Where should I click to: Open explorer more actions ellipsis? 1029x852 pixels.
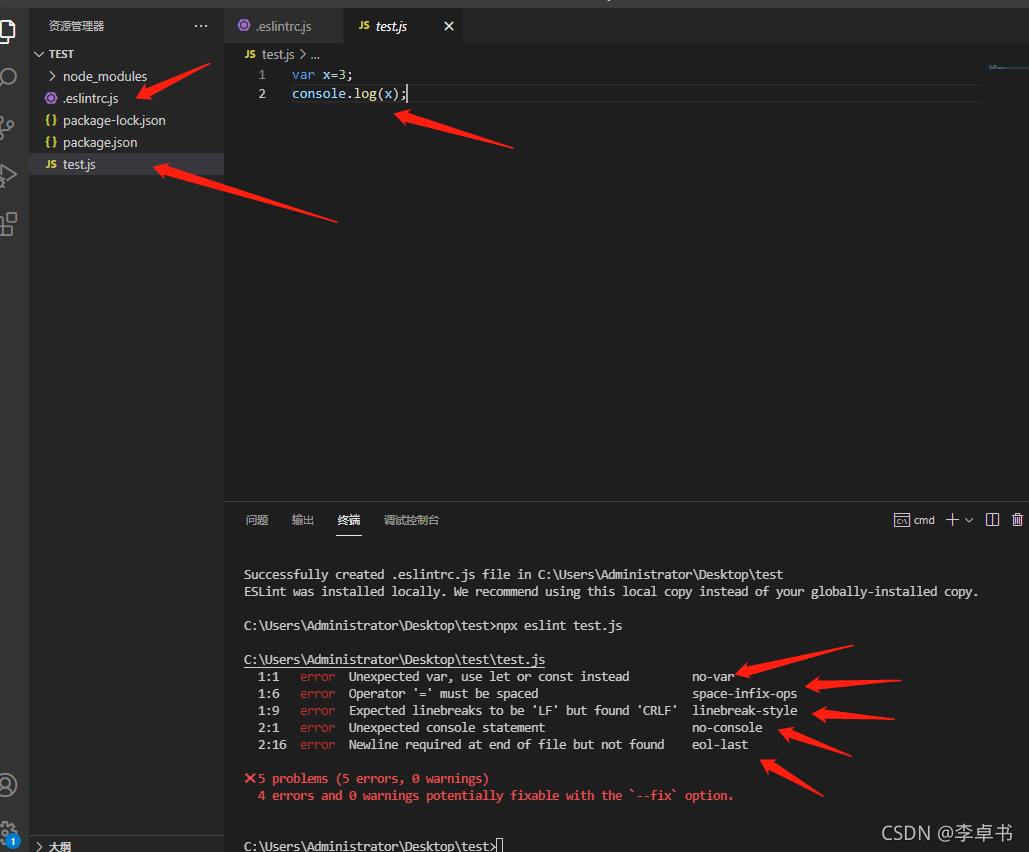[201, 26]
